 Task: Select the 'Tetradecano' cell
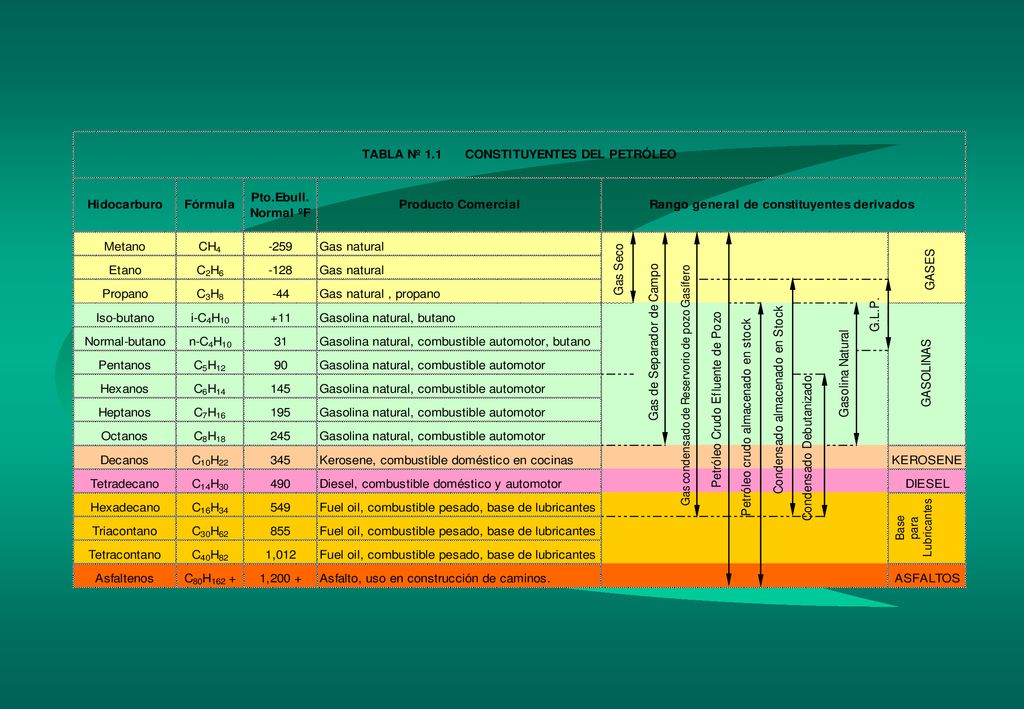click(125, 483)
